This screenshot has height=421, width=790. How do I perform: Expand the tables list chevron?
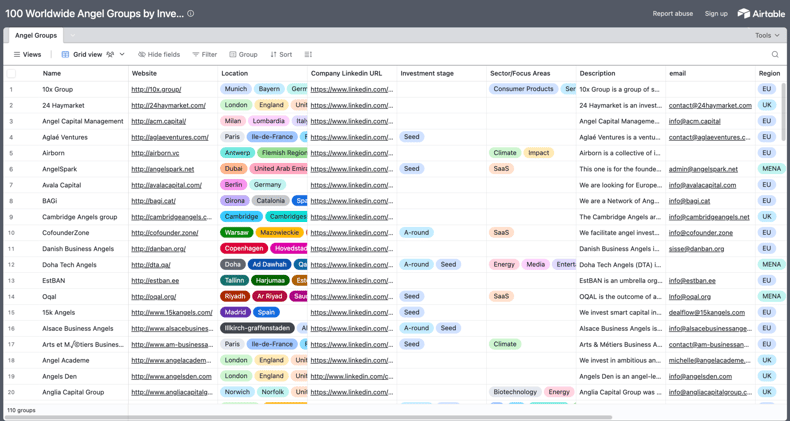(x=72, y=36)
